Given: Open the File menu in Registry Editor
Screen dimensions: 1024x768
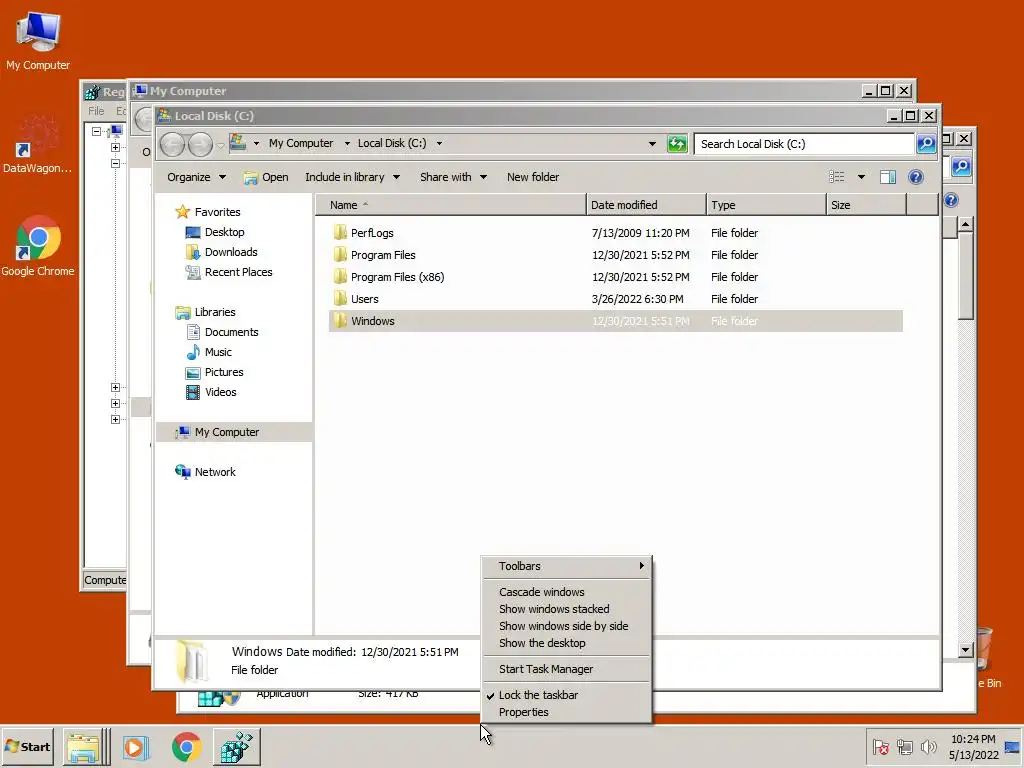Looking at the screenshot, I should 96,111.
